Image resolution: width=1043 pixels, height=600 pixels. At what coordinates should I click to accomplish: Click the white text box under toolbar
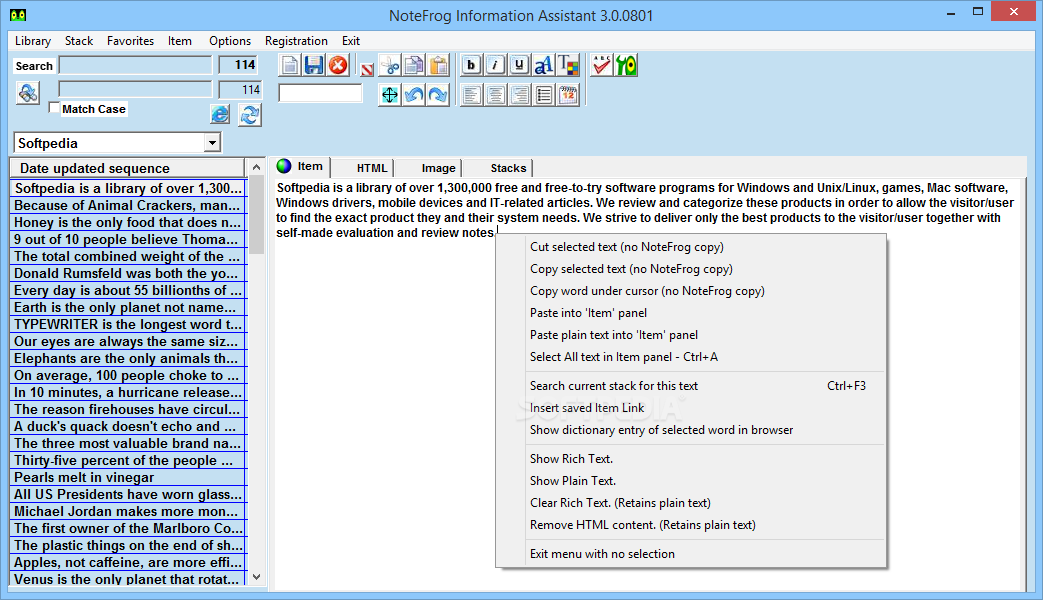[320, 93]
